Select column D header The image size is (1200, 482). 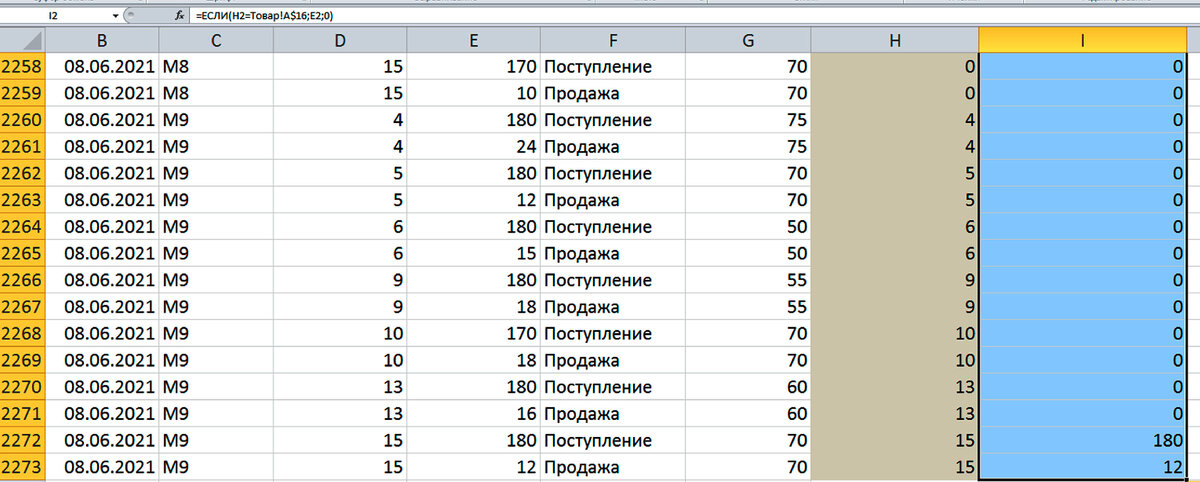[340, 40]
